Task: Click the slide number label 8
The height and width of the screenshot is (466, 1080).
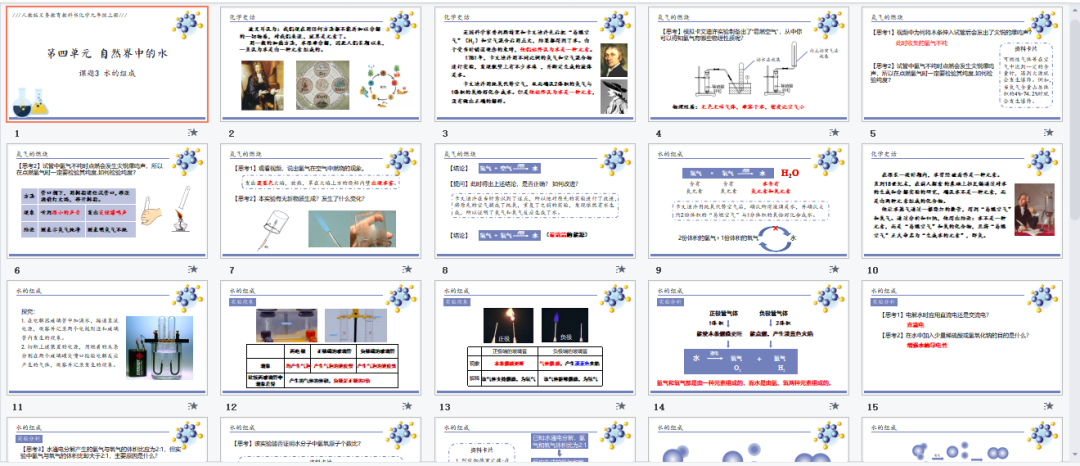Action: coord(446,271)
